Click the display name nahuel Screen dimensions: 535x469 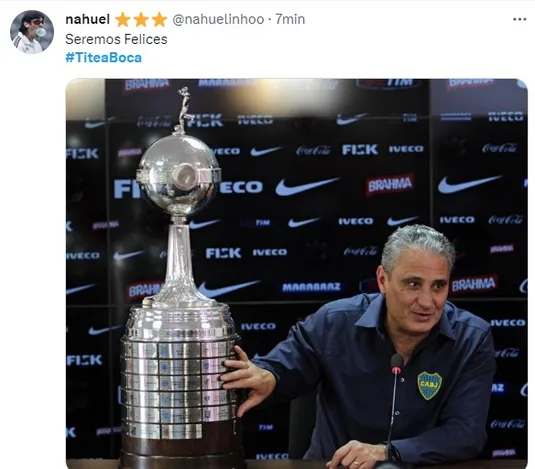tap(87, 19)
